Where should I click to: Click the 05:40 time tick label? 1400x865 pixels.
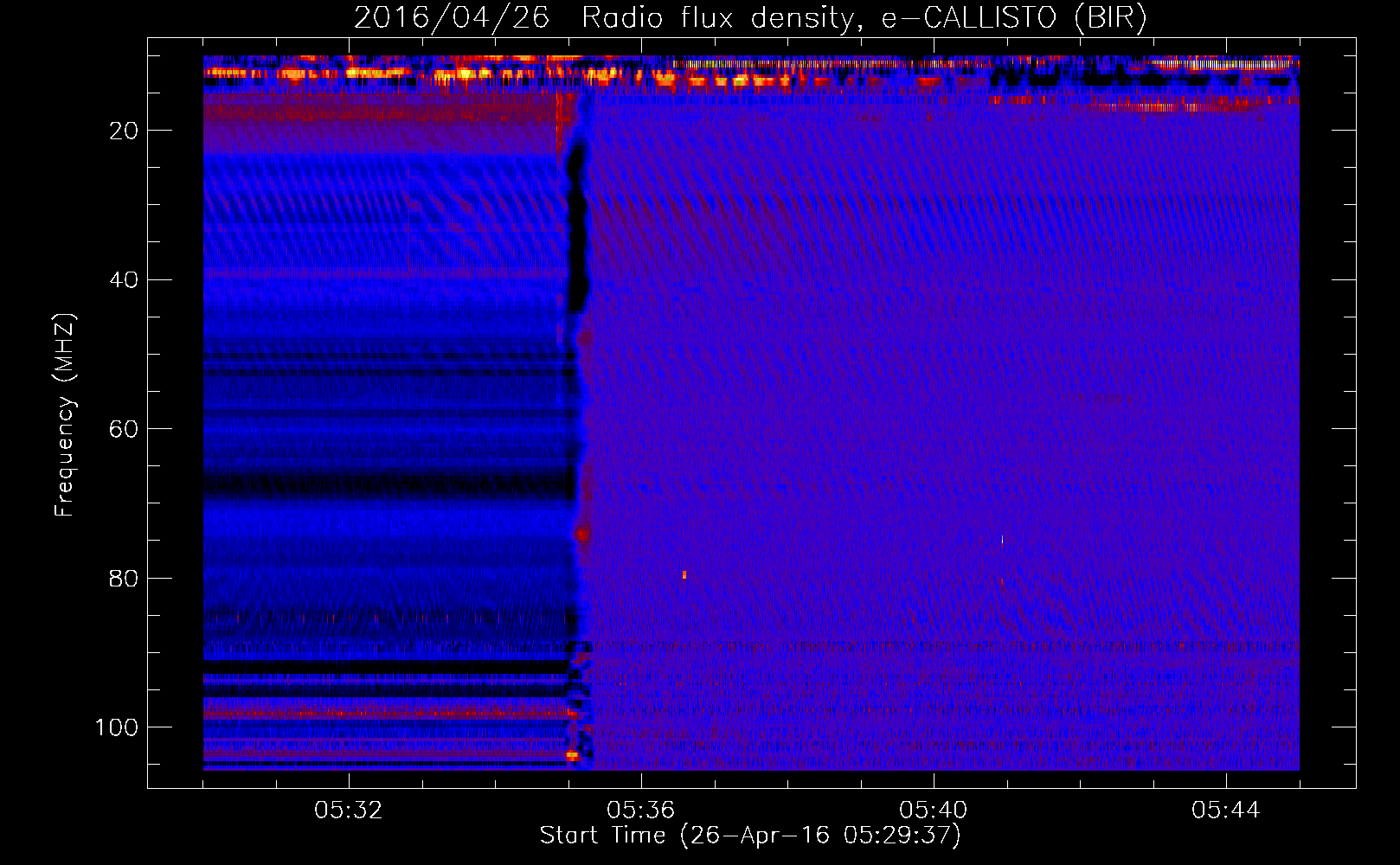point(934,811)
